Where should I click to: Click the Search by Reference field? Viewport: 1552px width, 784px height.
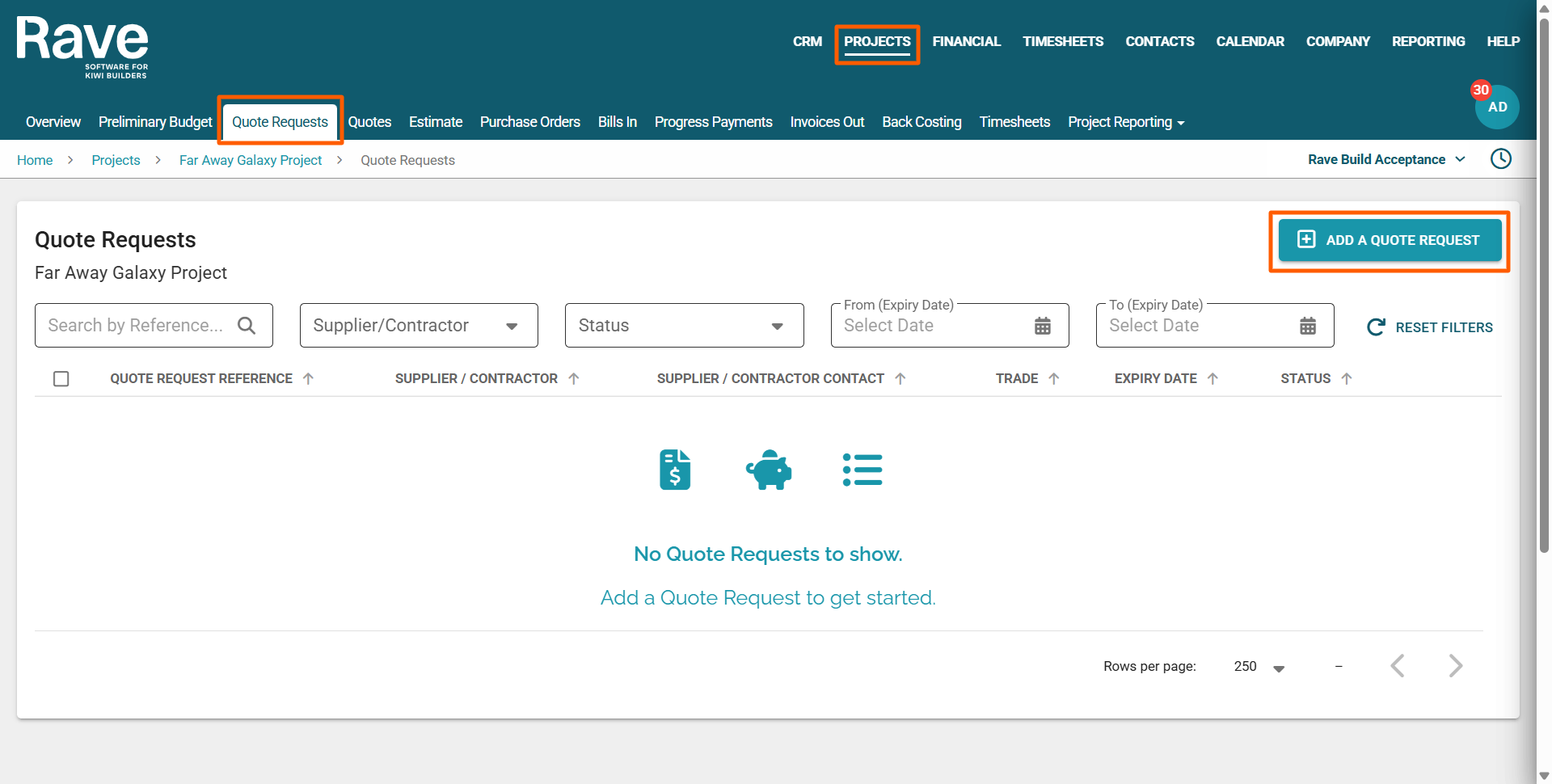[x=136, y=326]
